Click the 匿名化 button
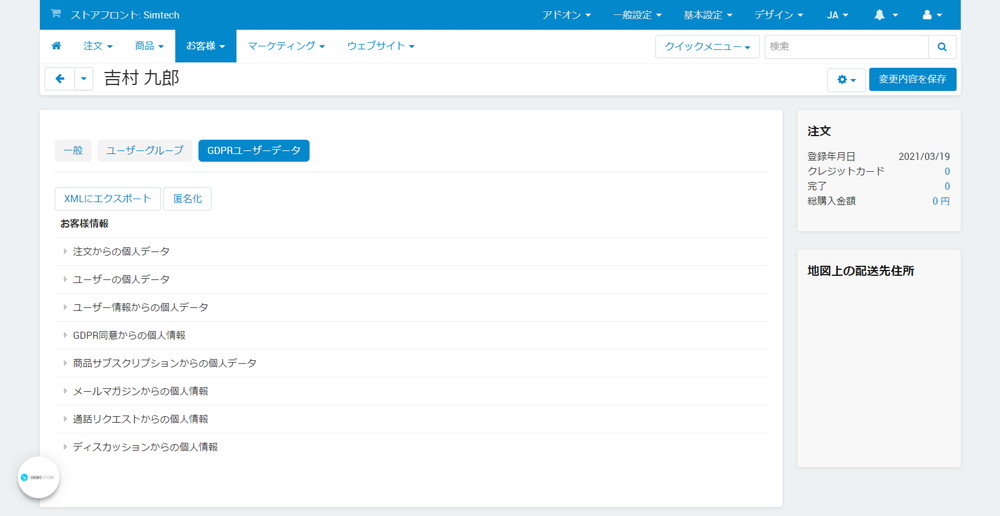Image resolution: width=1000 pixels, height=516 pixels. (188, 199)
